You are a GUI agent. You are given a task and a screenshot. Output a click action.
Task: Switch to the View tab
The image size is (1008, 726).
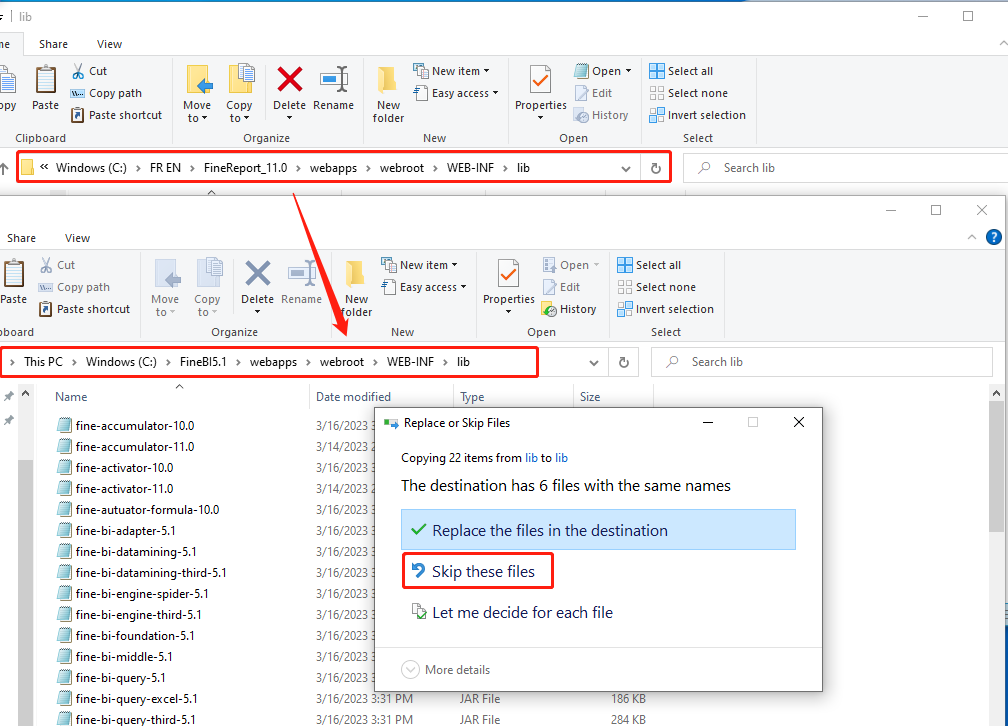(x=109, y=43)
